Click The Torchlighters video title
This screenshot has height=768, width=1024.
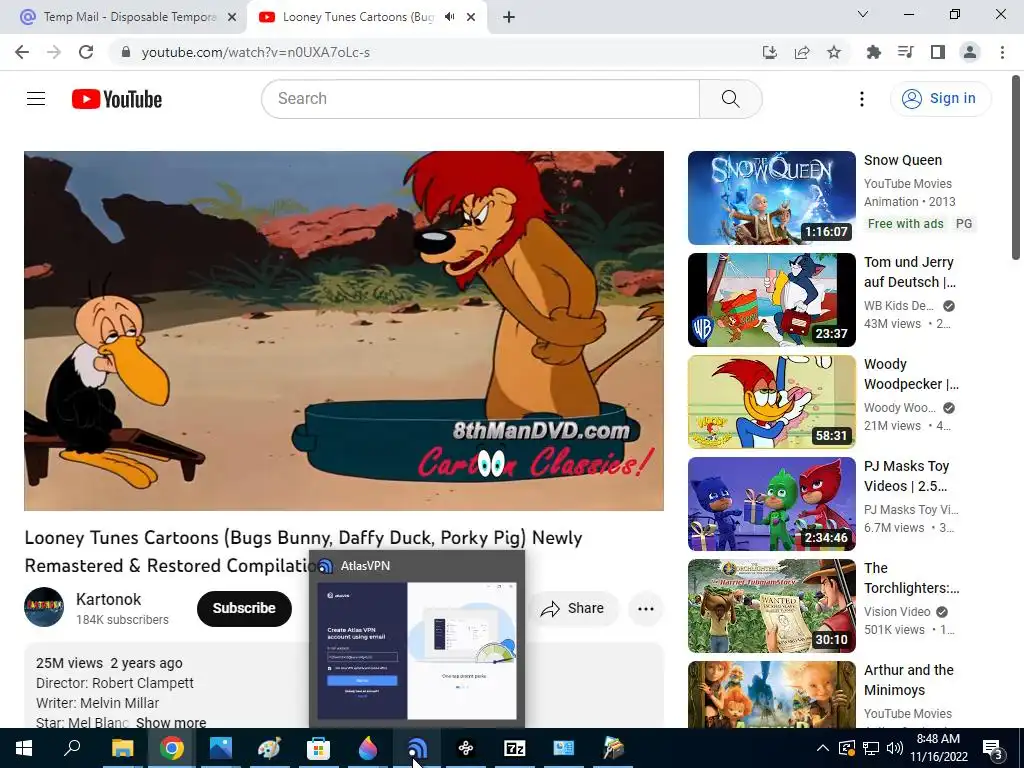[912, 578]
